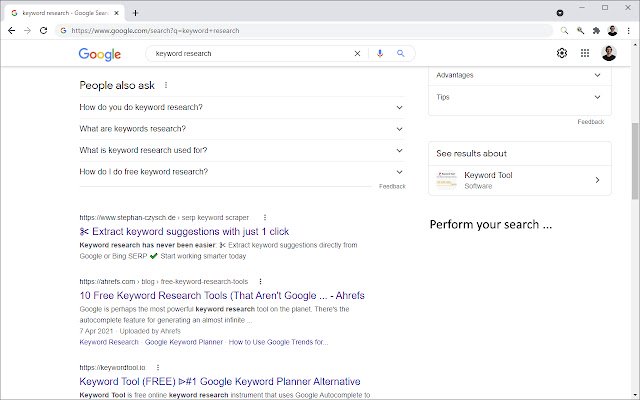This screenshot has width=640, height=400.
Task: Click the browser forward arrow
Action: 27,31
